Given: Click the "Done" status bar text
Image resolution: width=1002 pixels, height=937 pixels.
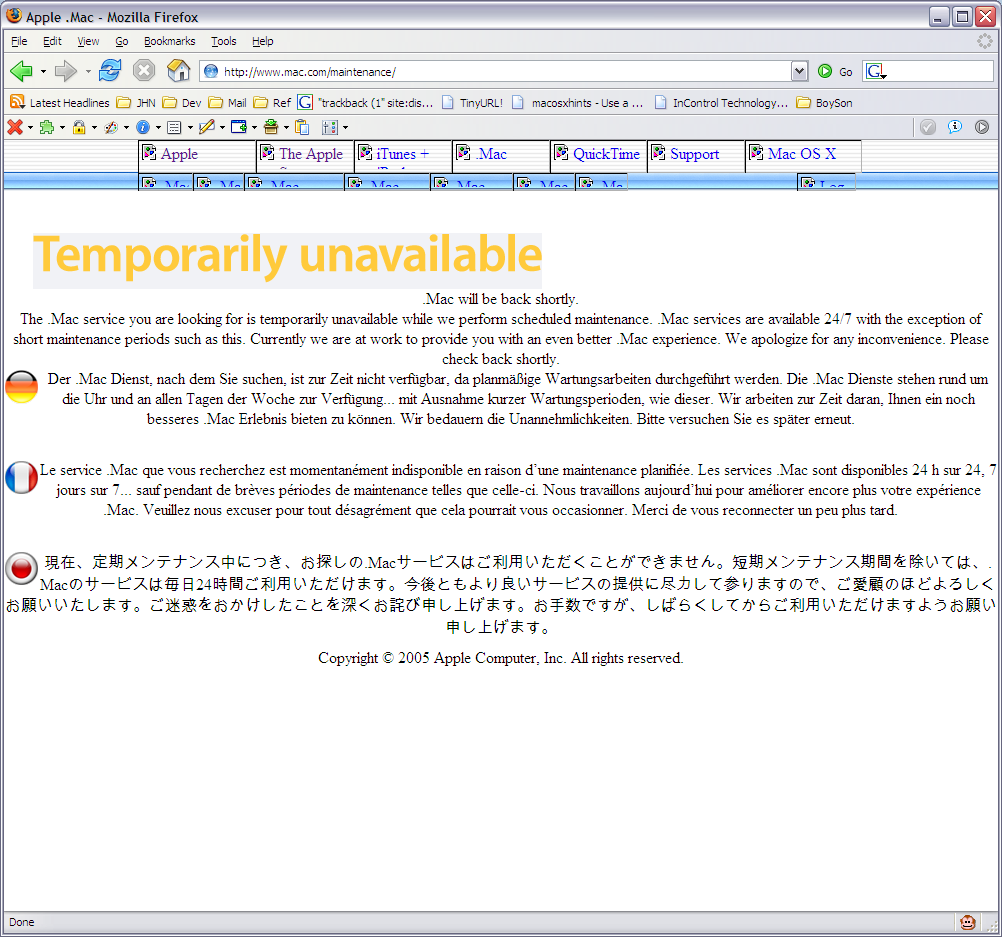Looking at the screenshot, I should [x=22, y=922].
